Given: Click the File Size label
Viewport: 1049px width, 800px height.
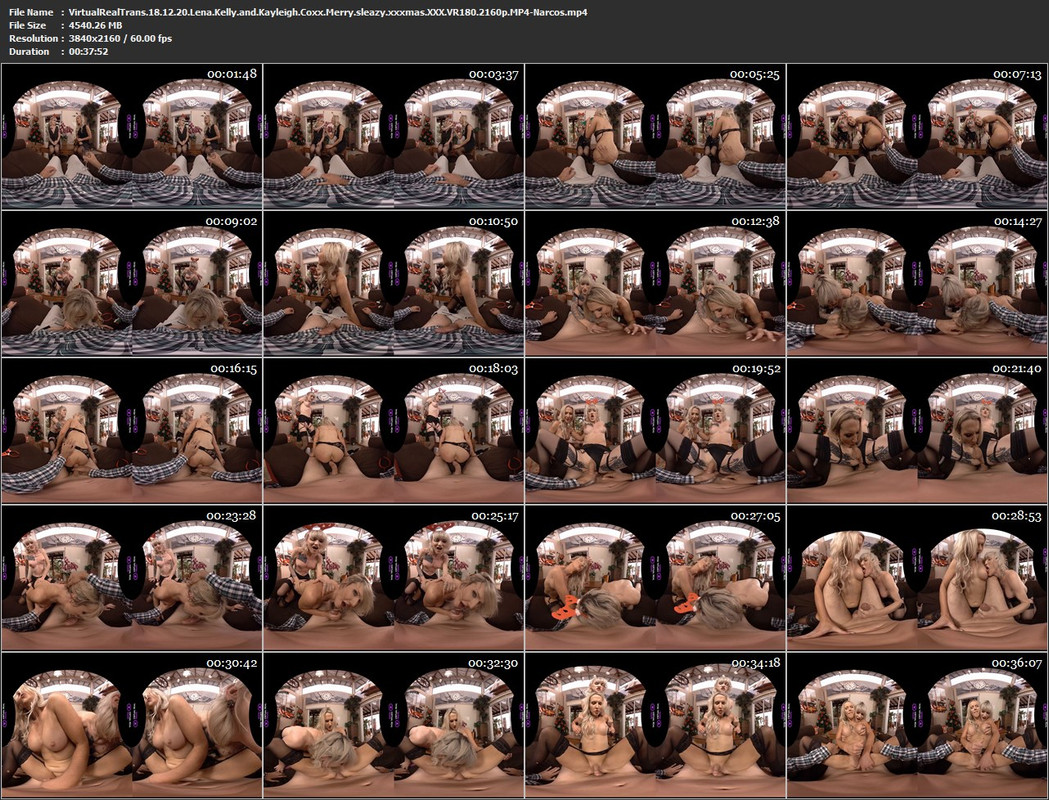Looking at the screenshot, I should point(27,25).
